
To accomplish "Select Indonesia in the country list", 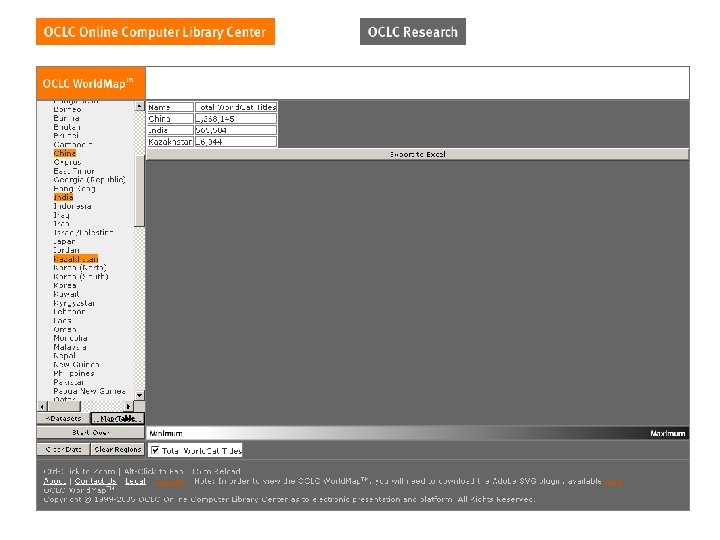I will [72, 206].
